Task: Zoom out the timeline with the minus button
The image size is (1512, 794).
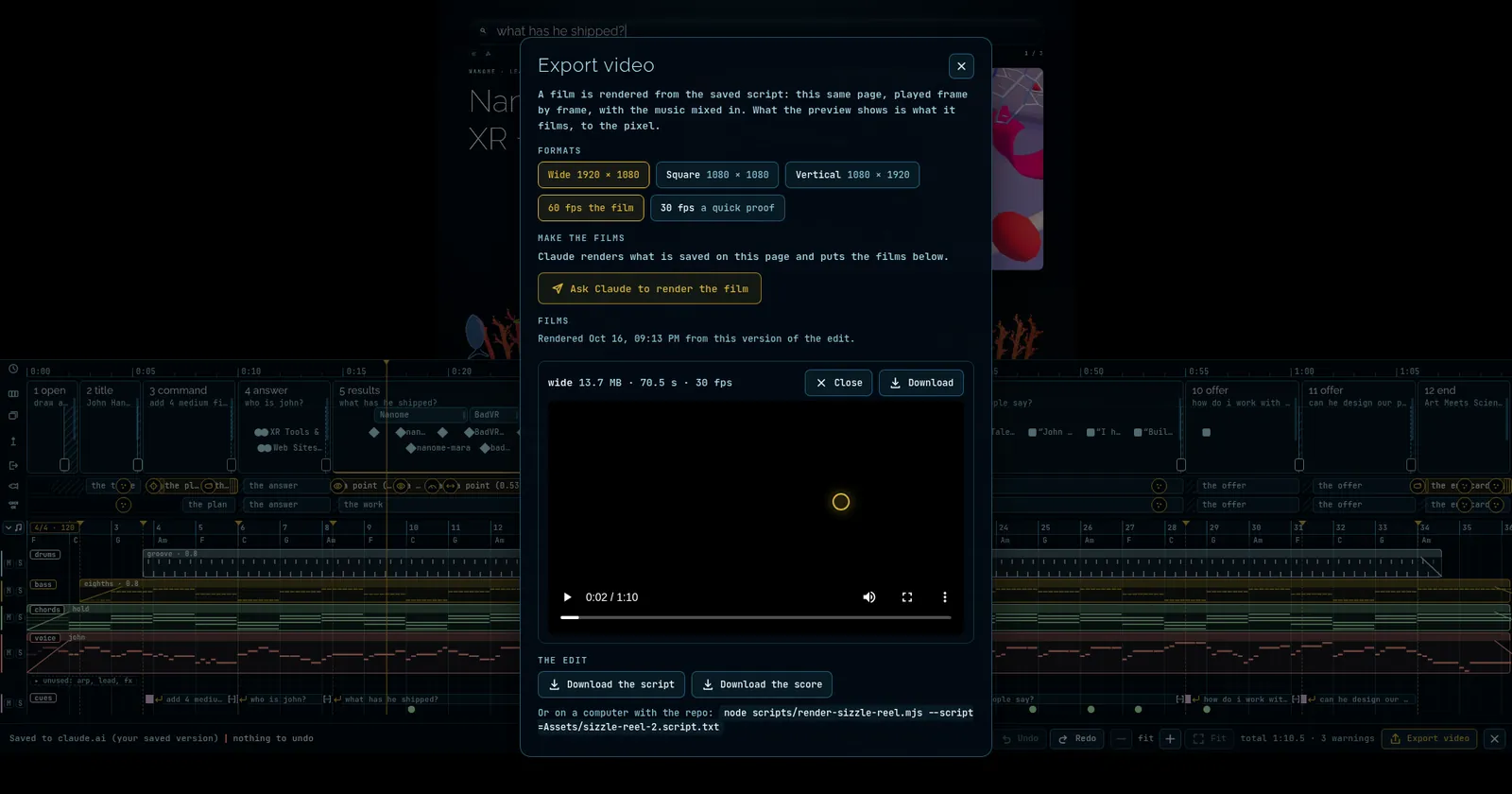Action: [1121, 738]
